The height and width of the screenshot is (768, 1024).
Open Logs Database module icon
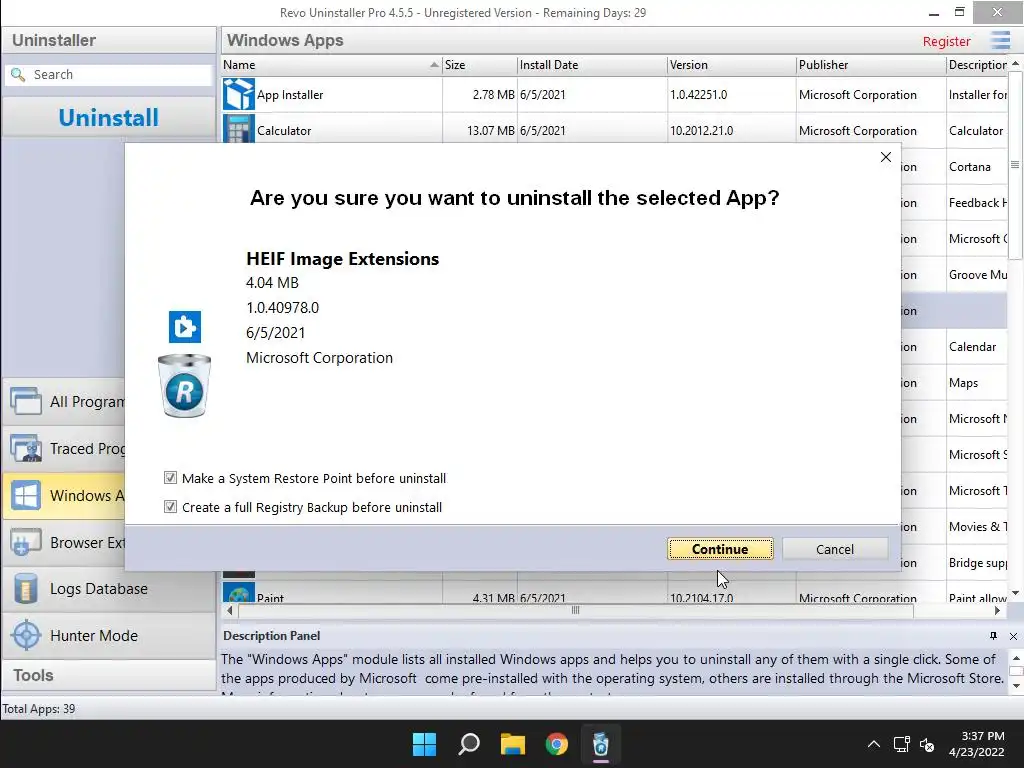click(26, 588)
